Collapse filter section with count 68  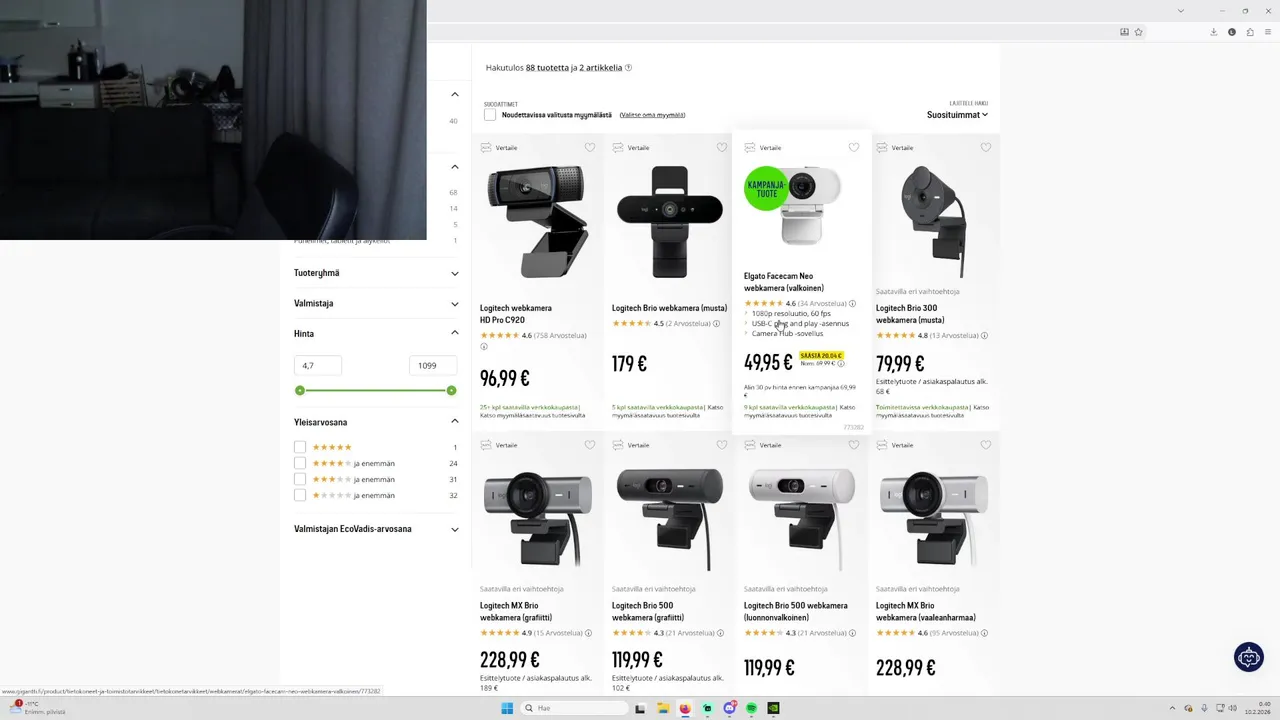[454, 167]
